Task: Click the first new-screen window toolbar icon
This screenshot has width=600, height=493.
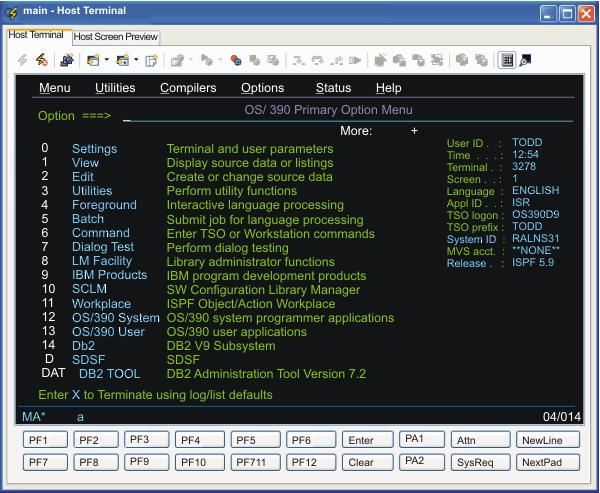Action: point(93,60)
